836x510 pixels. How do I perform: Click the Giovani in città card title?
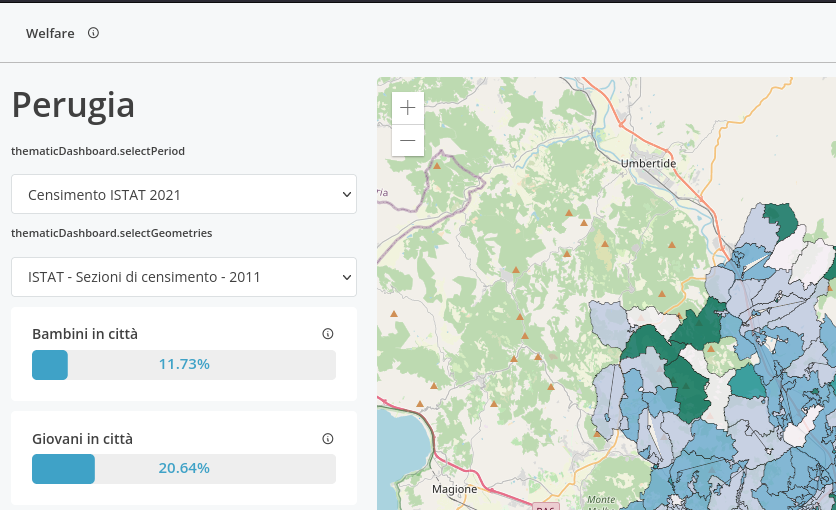(x=82, y=439)
